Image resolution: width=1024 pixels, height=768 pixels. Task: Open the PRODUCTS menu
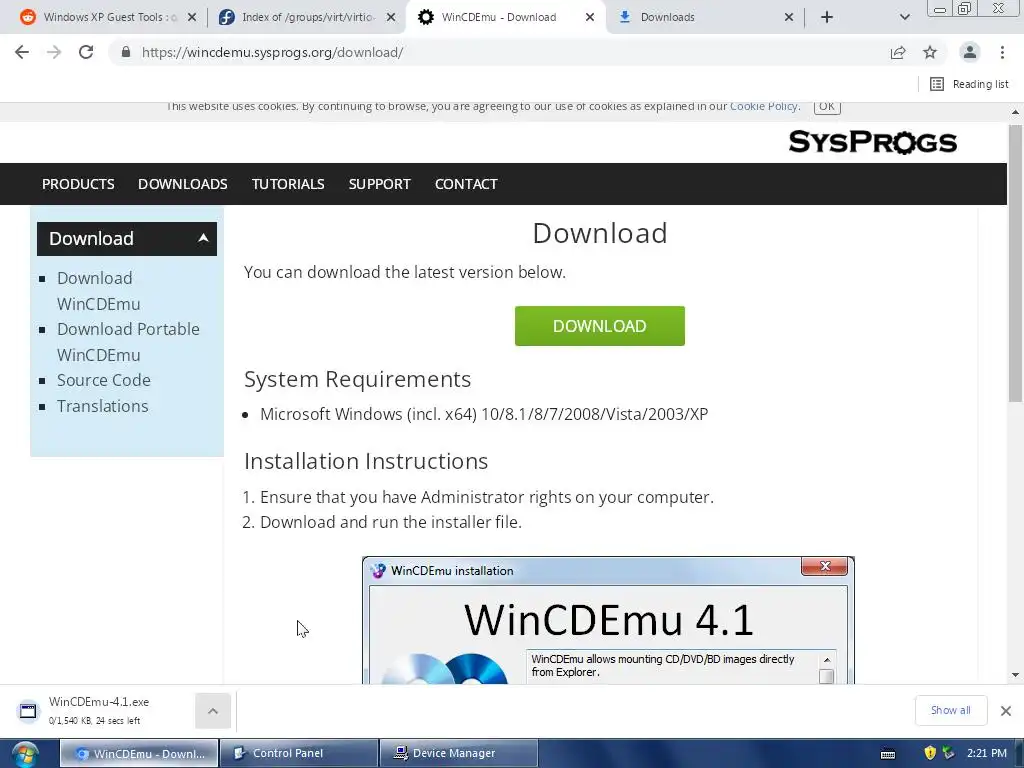pyautogui.click(x=78, y=184)
